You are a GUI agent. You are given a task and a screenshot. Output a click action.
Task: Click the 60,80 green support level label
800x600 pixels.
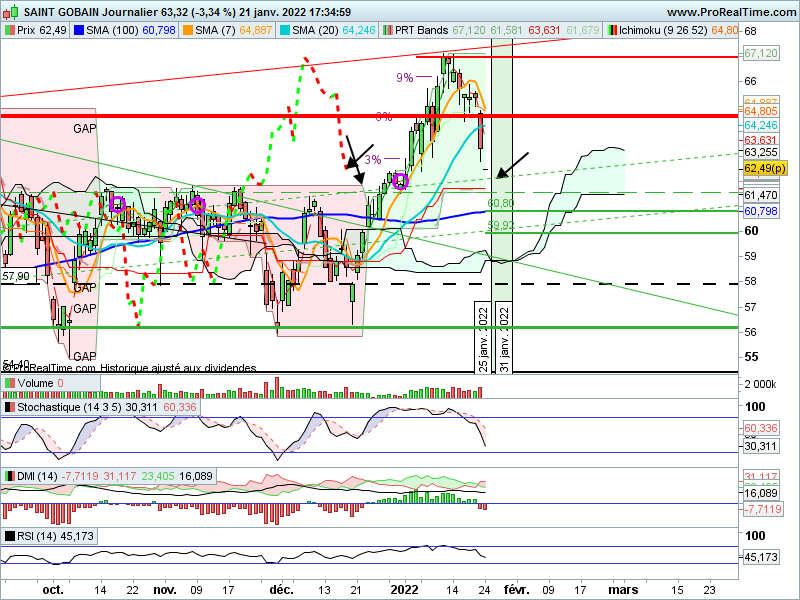(500, 203)
